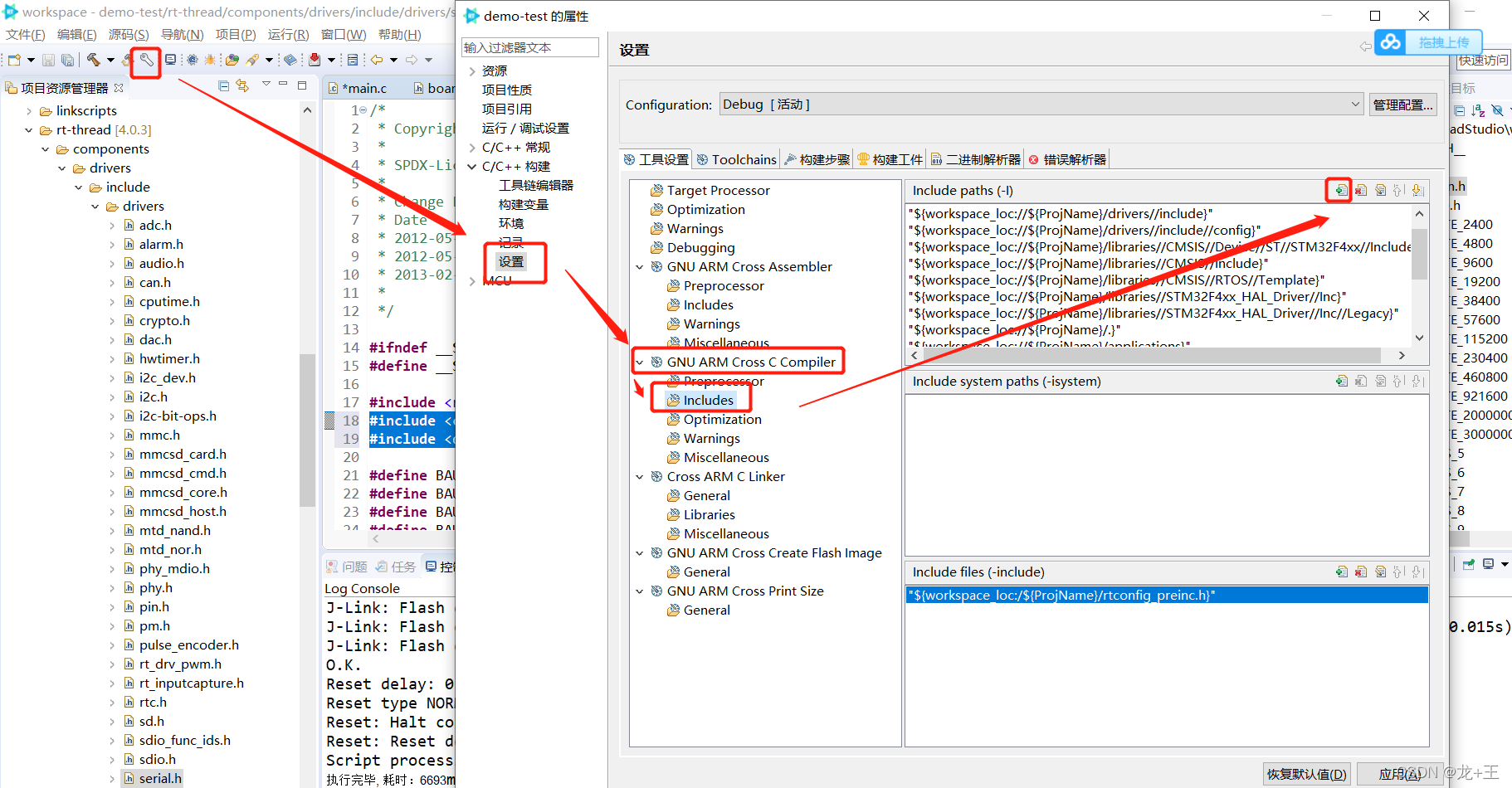Select 设置 under C/C++ 构建
The image size is (1512, 788).
point(511,262)
